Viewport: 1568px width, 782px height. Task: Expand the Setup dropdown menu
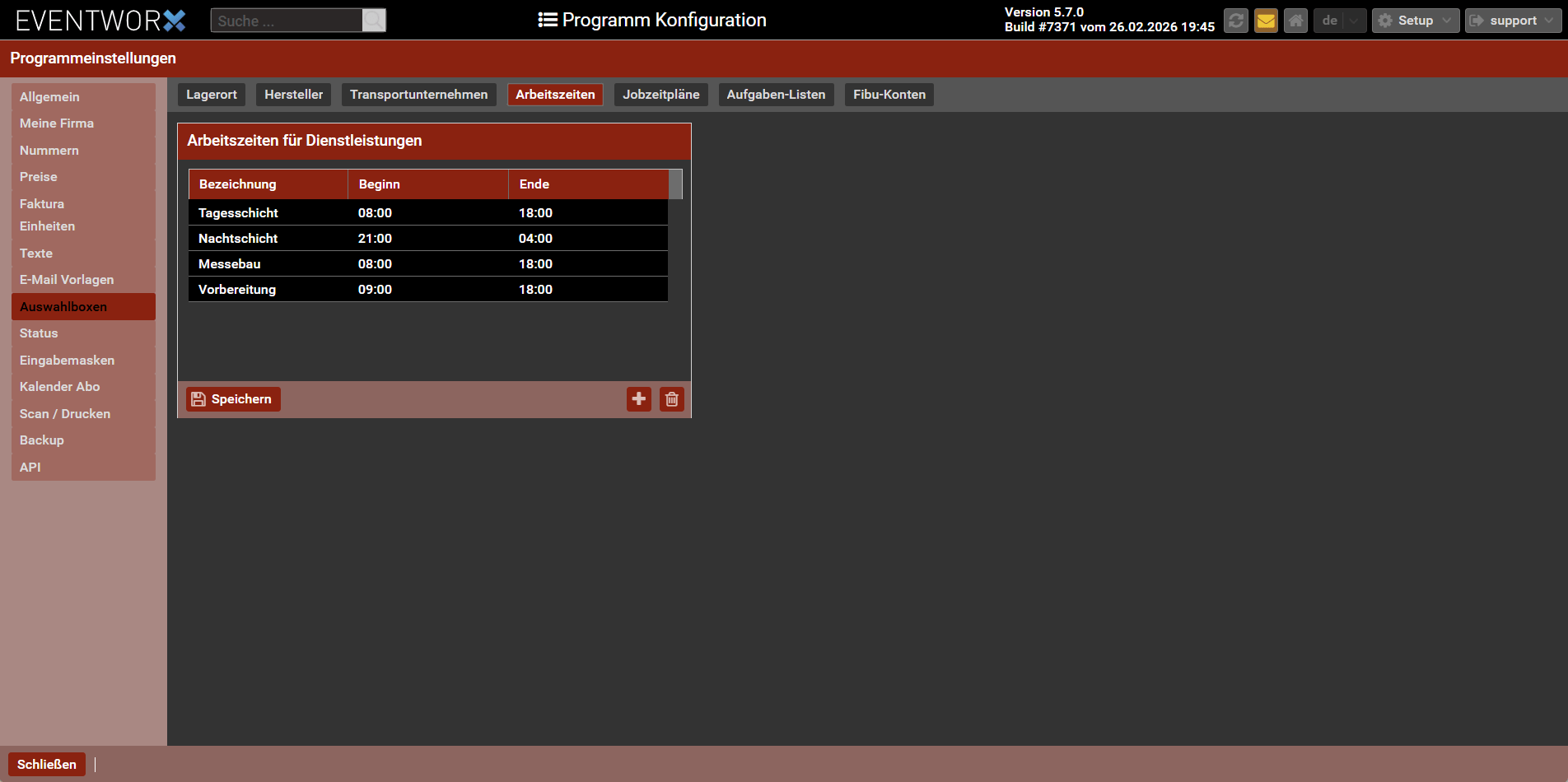click(1415, 21)
